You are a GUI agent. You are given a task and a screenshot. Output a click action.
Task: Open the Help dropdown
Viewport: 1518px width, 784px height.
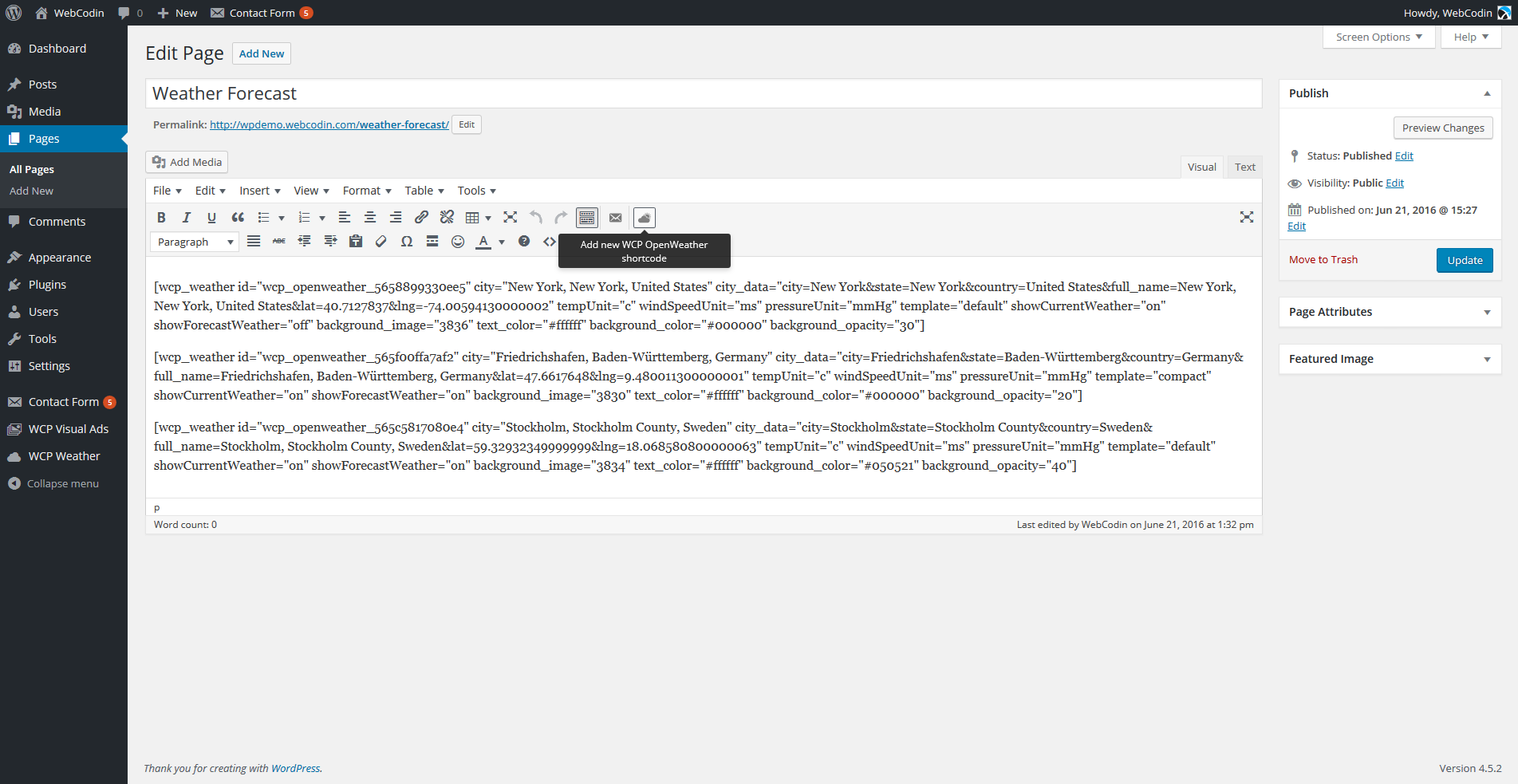pos(1471,37)
